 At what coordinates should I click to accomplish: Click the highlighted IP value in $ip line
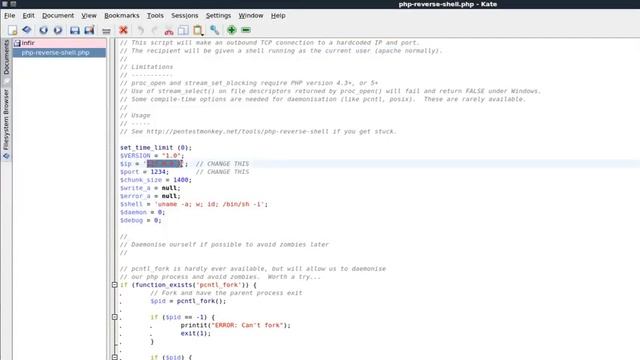[x=164, y=164]
